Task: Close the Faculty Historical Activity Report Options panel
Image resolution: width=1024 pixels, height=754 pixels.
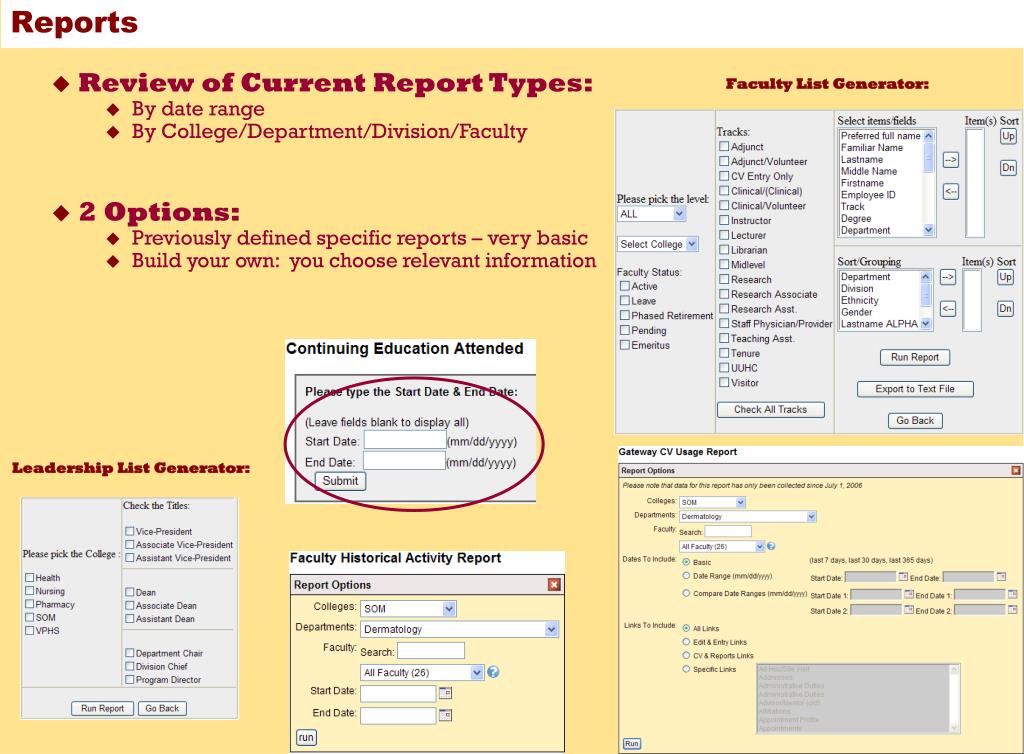Action: (554, 584)
